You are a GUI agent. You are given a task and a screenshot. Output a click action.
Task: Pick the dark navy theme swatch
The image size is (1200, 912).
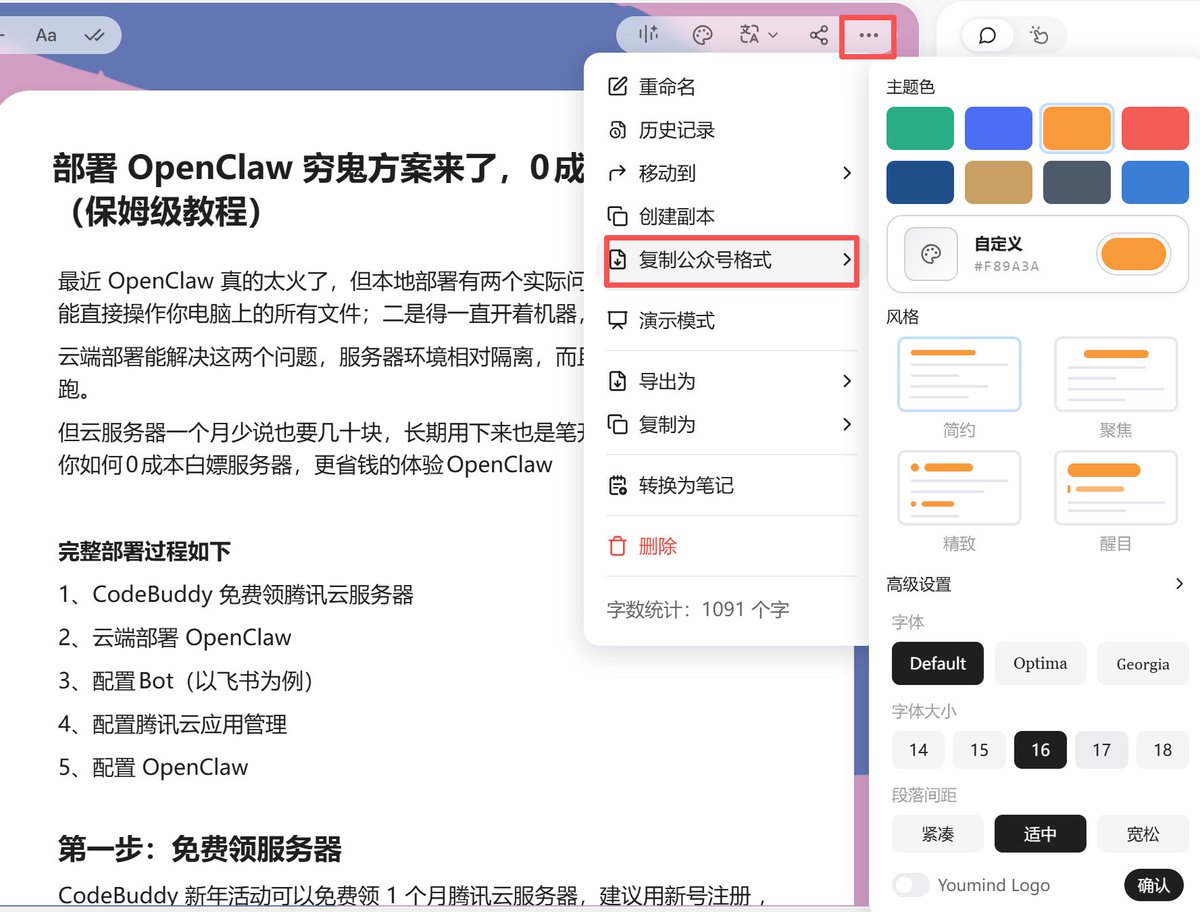coord(920,182)
